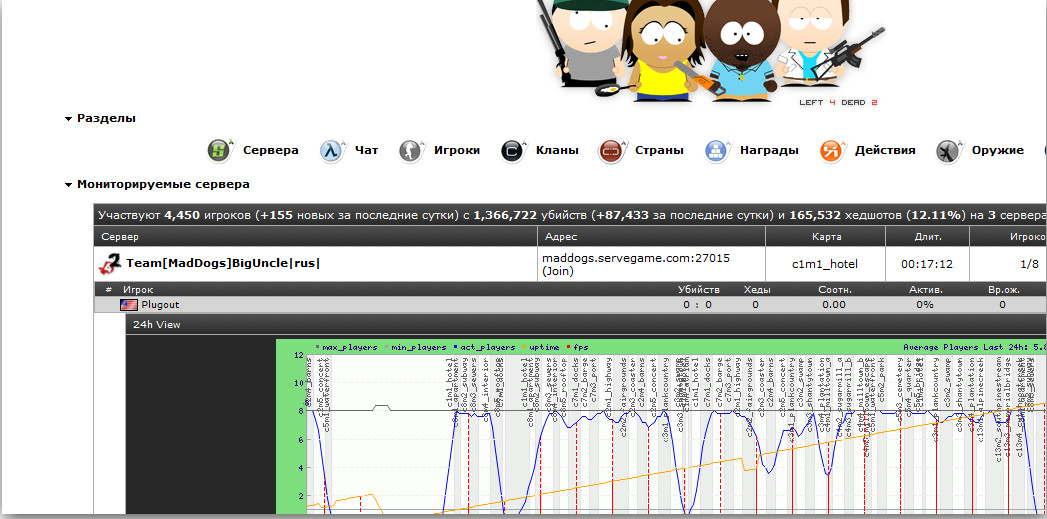Screen dimensions: 1047x519
Task: Click the 00:17:12 duration cell
Action: (x=927, y=264)
